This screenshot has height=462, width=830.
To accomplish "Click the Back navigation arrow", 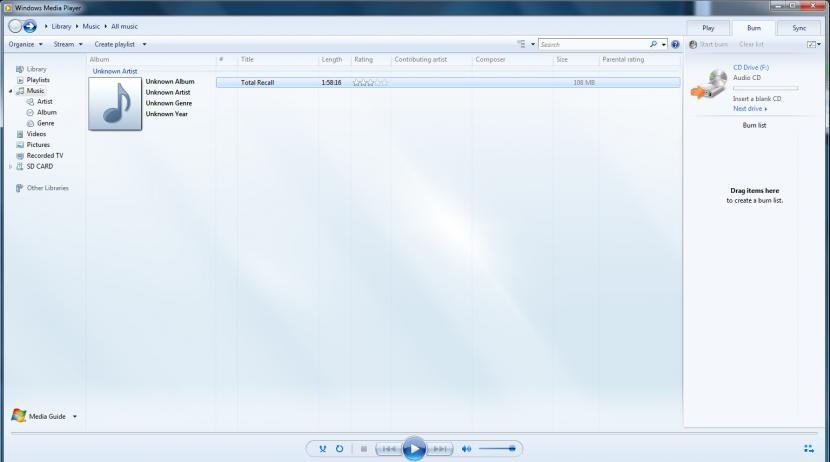I will coord(15,26).
